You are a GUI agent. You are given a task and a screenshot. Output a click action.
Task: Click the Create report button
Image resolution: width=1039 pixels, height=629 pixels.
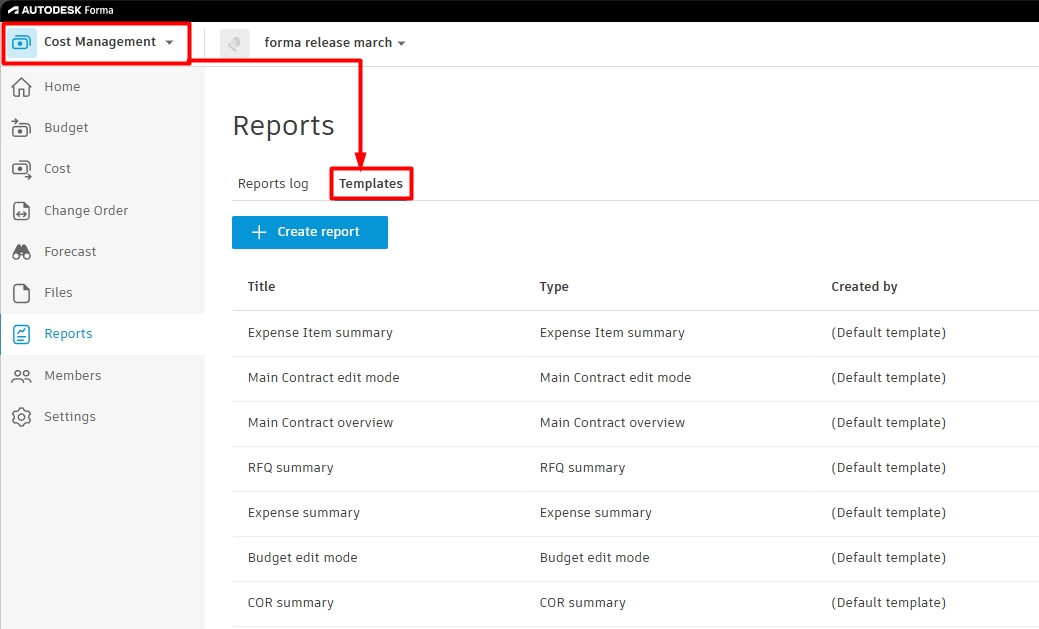pyautogui.click(x=309, y=232)
